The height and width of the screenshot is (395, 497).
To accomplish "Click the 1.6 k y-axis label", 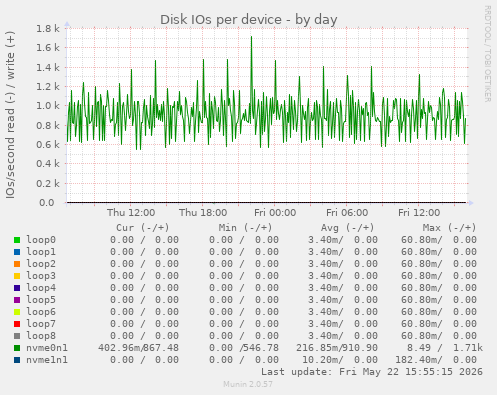I will 48,48.
